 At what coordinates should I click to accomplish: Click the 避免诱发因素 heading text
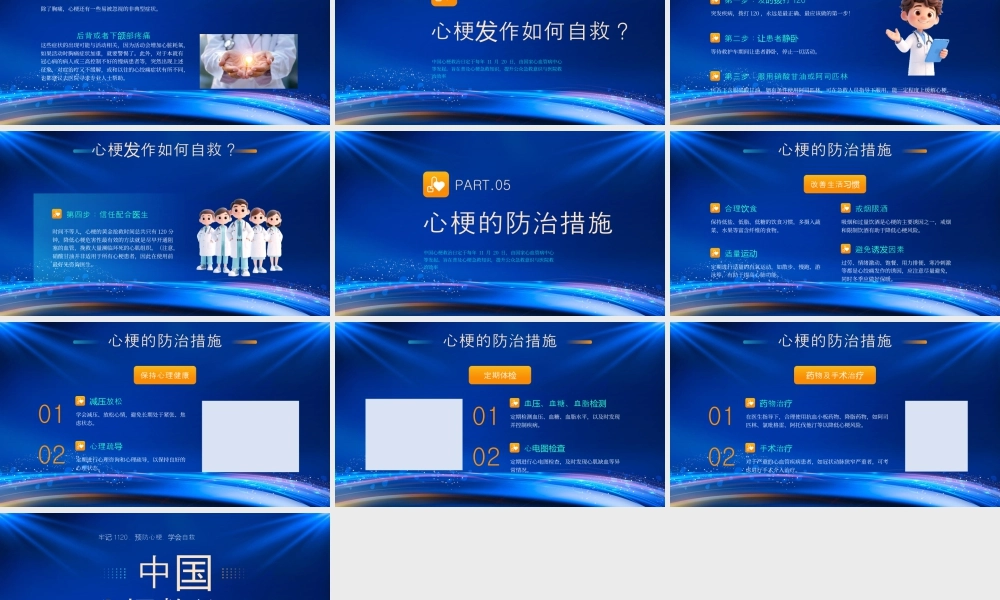tap(879, 249)
